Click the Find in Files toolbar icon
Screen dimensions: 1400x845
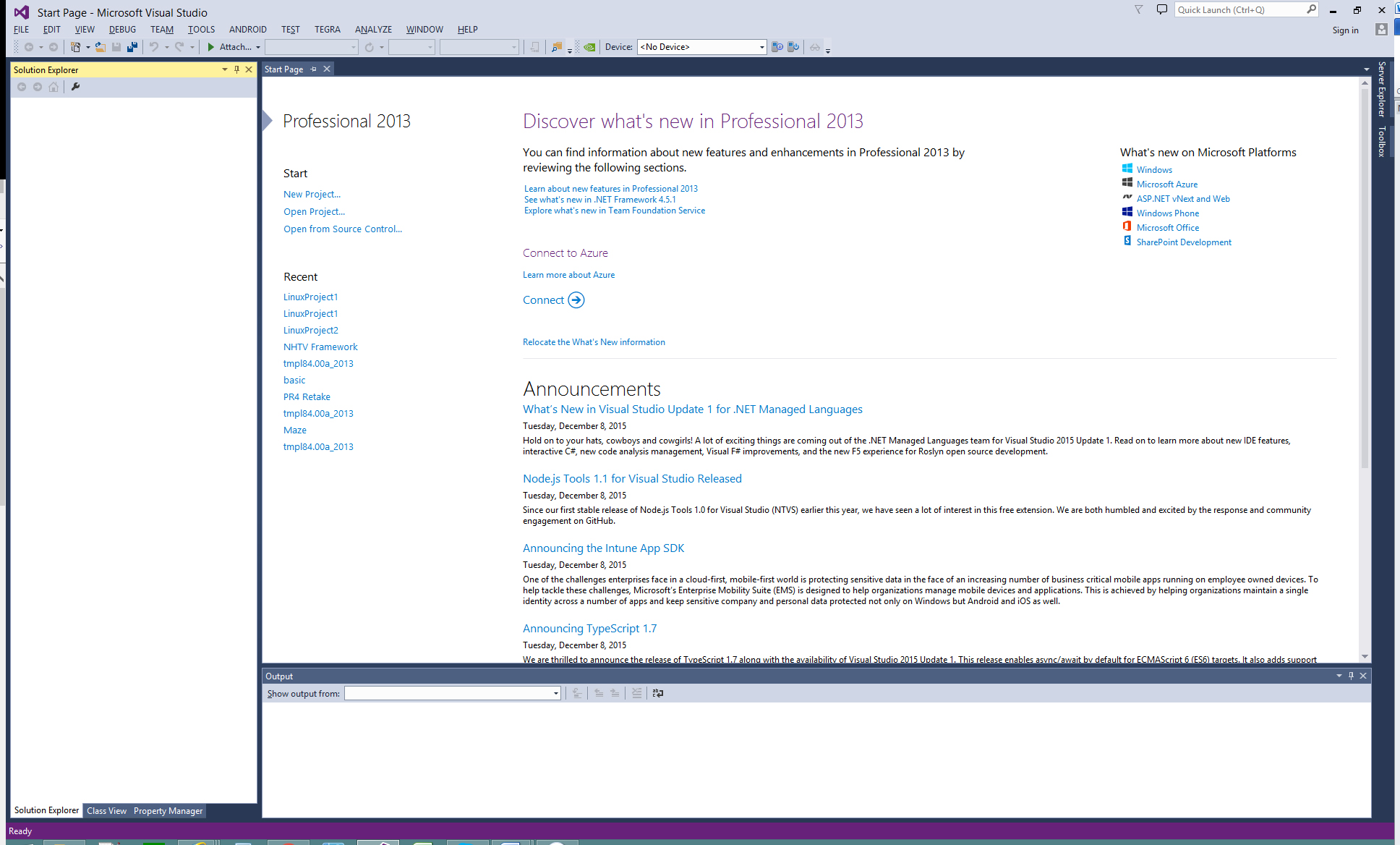pyautogui.click(x=556, y=47)
